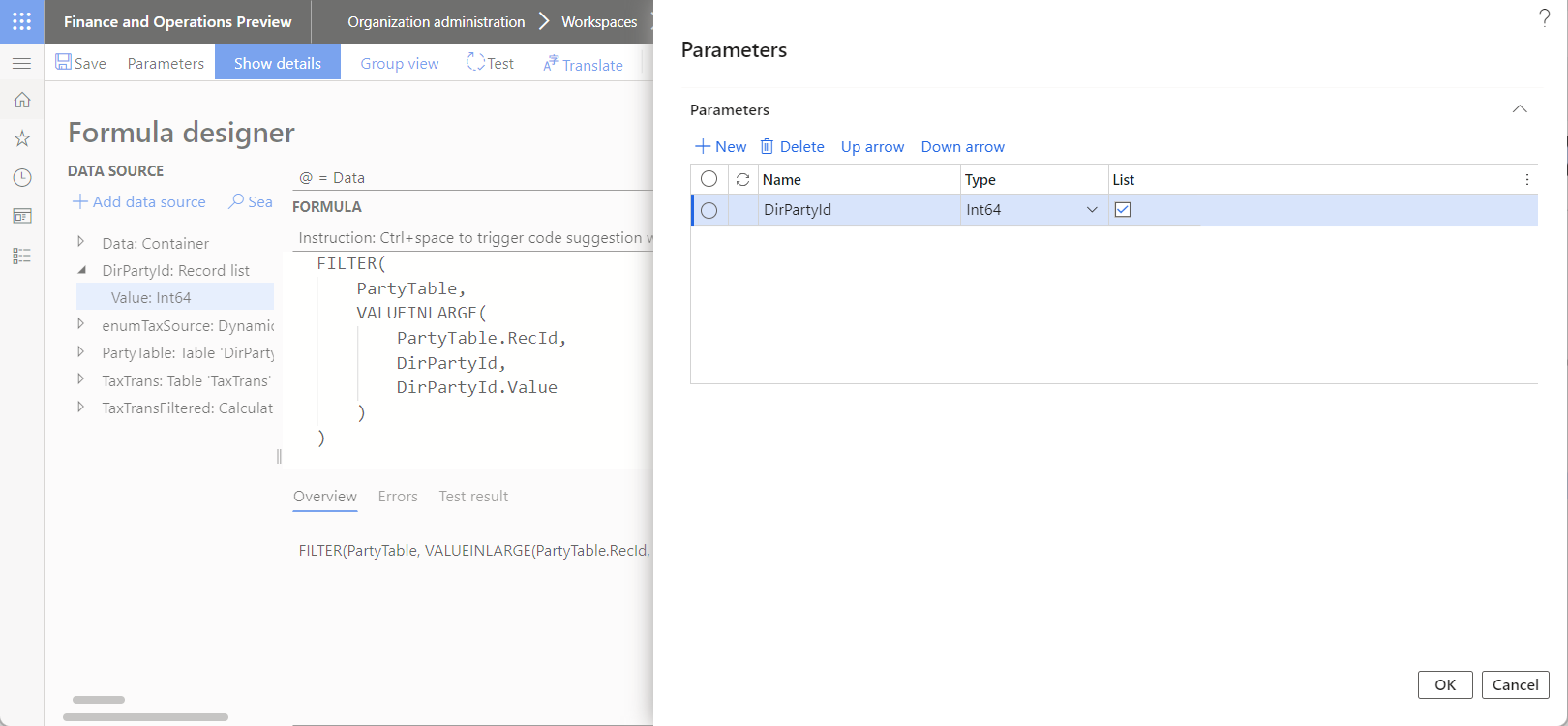Click the Search magnifier in data source
The width and height of the screenshot is (1568, 726).
(x=236, y=201)
